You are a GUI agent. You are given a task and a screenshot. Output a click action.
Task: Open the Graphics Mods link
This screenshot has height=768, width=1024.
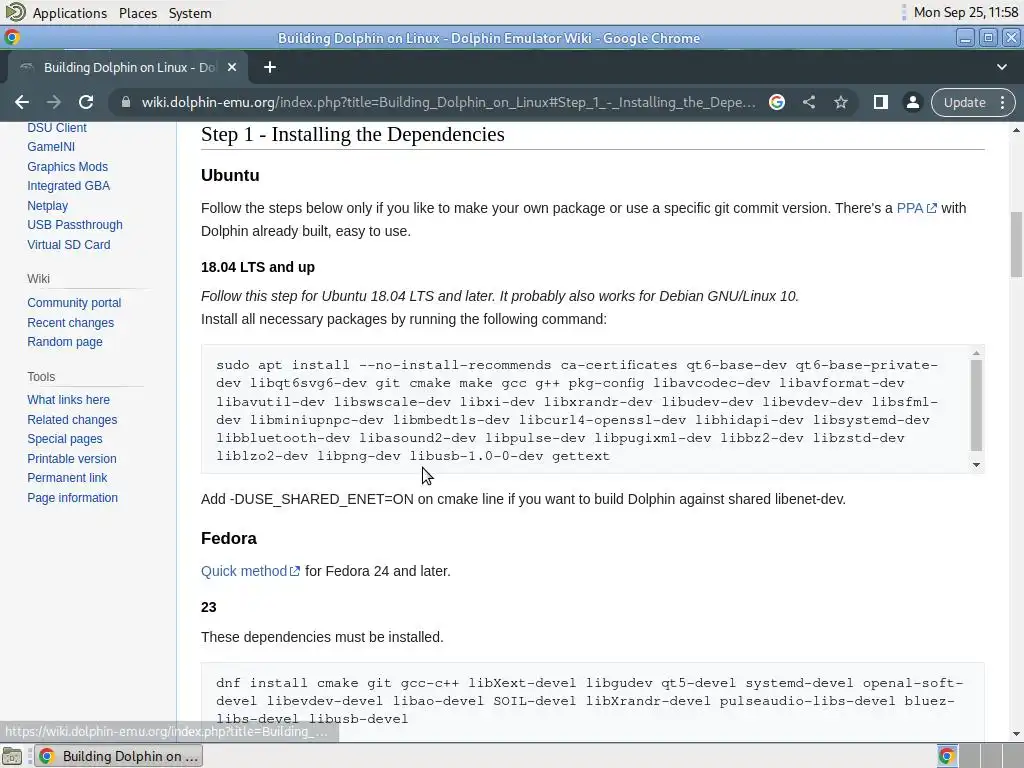(67, 167)
